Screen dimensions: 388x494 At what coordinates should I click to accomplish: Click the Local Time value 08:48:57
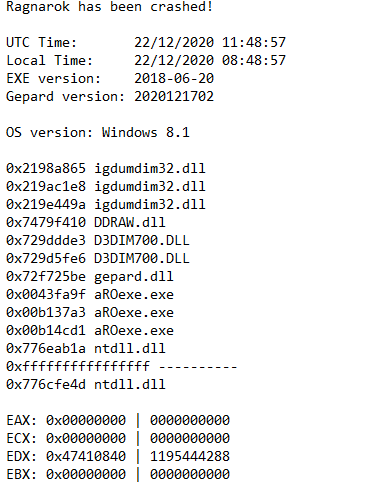pyautogui.click(x=254, y=60)
